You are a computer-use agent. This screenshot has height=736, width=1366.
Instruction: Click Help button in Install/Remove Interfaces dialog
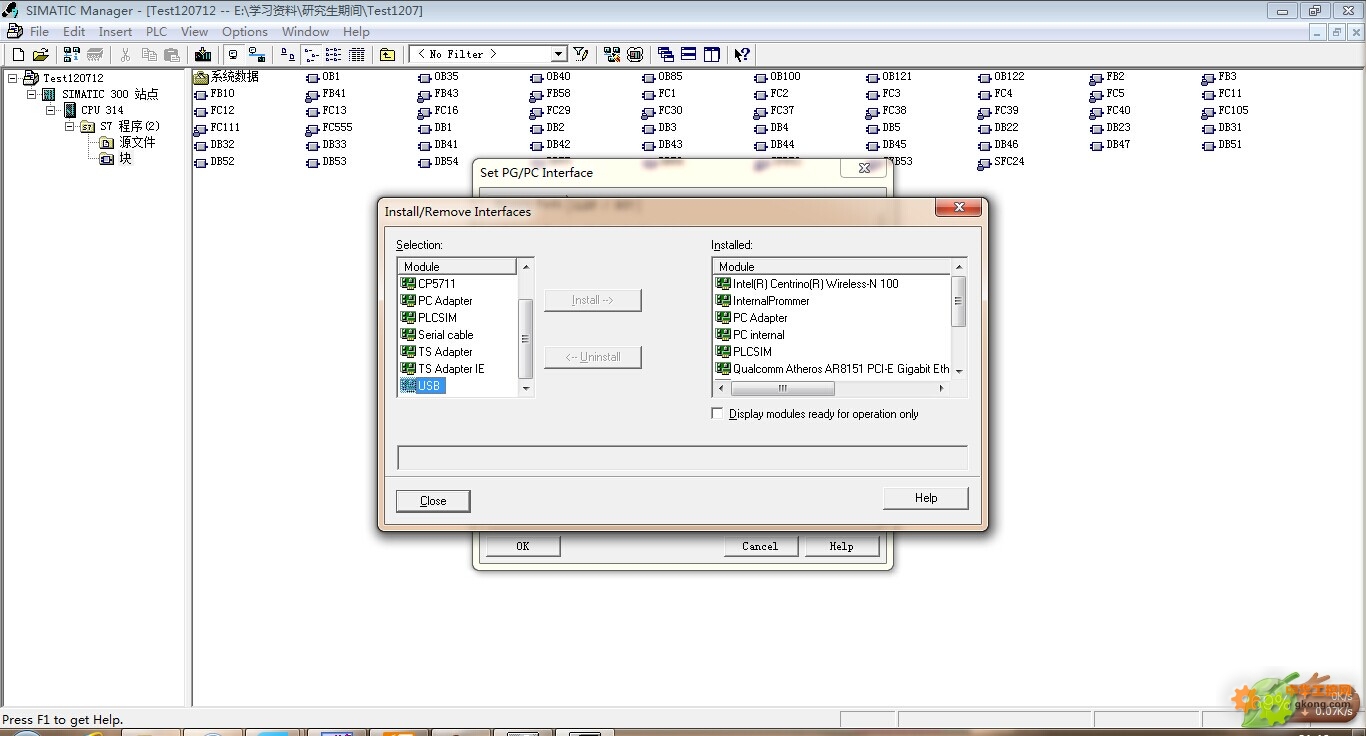click(926, 498)
